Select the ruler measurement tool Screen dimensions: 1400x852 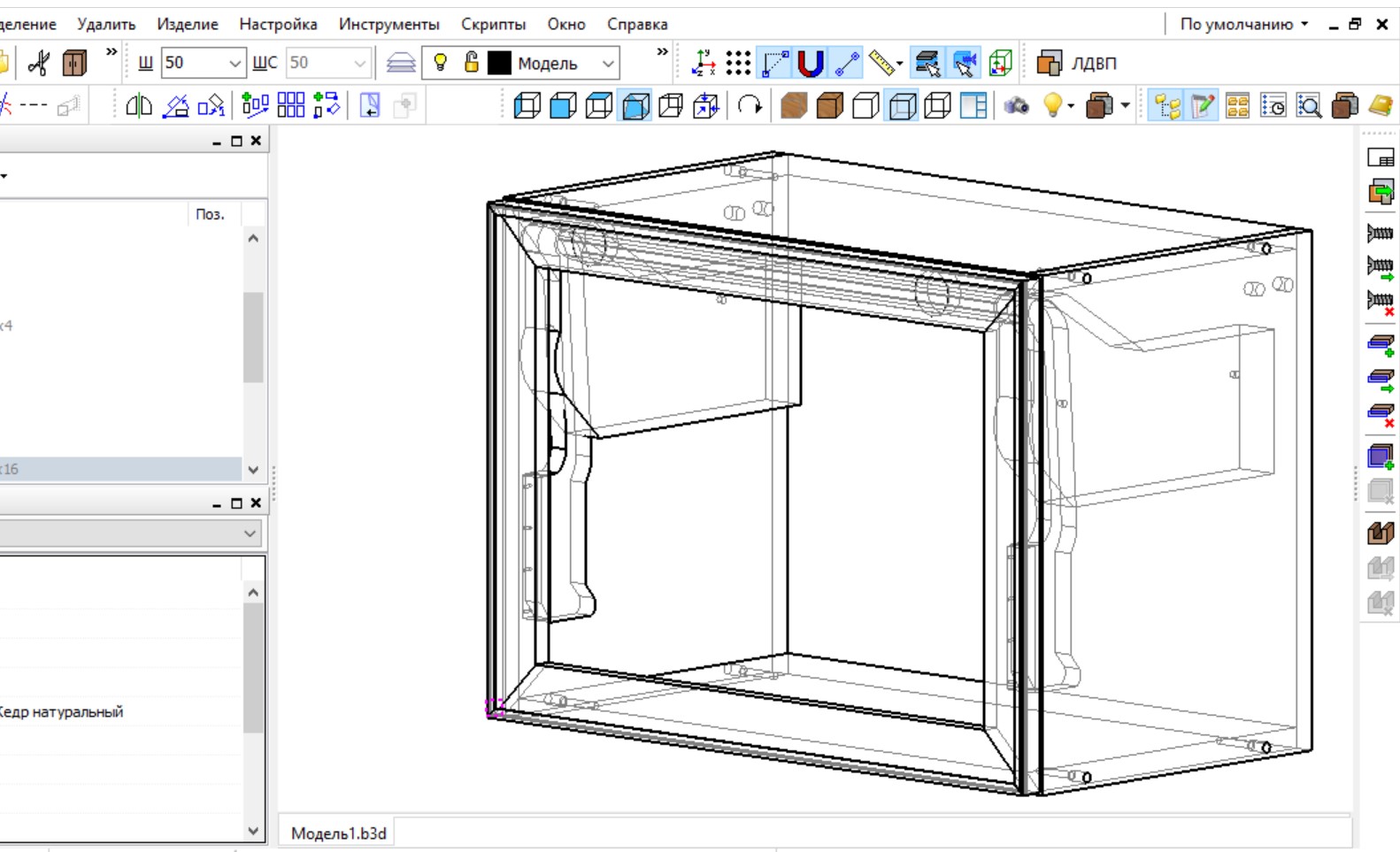882,63
